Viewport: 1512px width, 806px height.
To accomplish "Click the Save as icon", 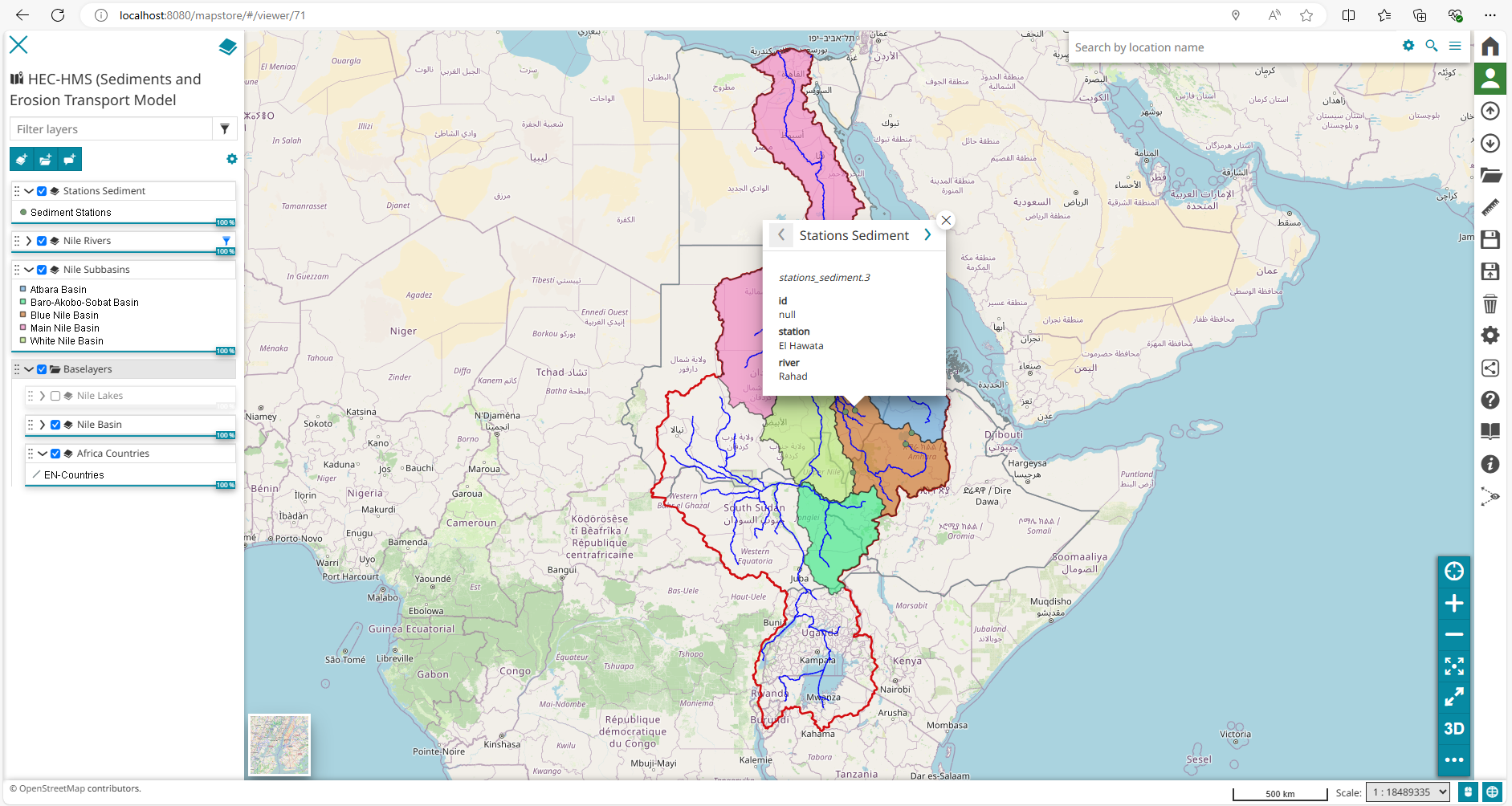I will click(x=1490, y=271).
